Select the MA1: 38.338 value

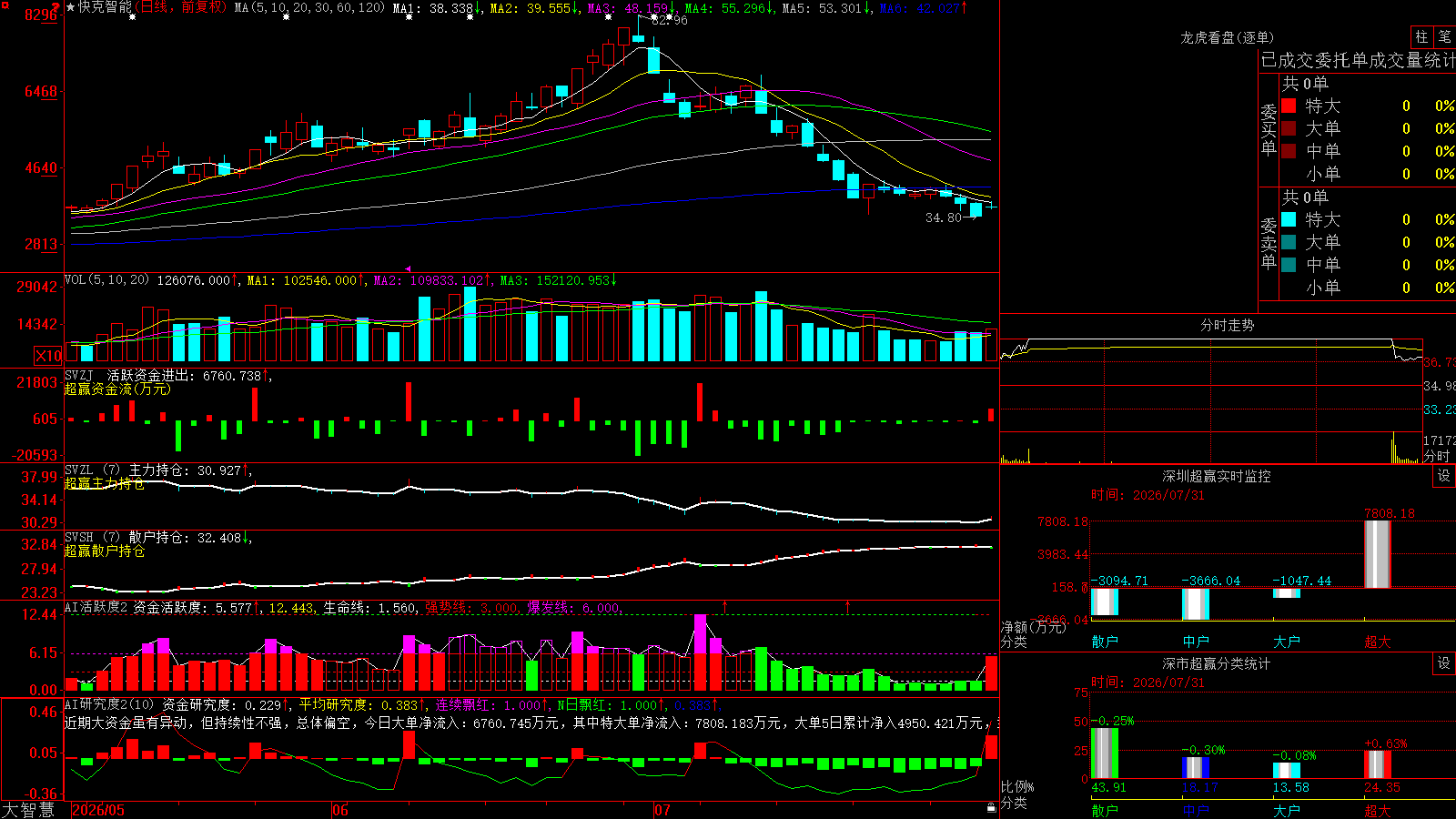pos(432,8)
